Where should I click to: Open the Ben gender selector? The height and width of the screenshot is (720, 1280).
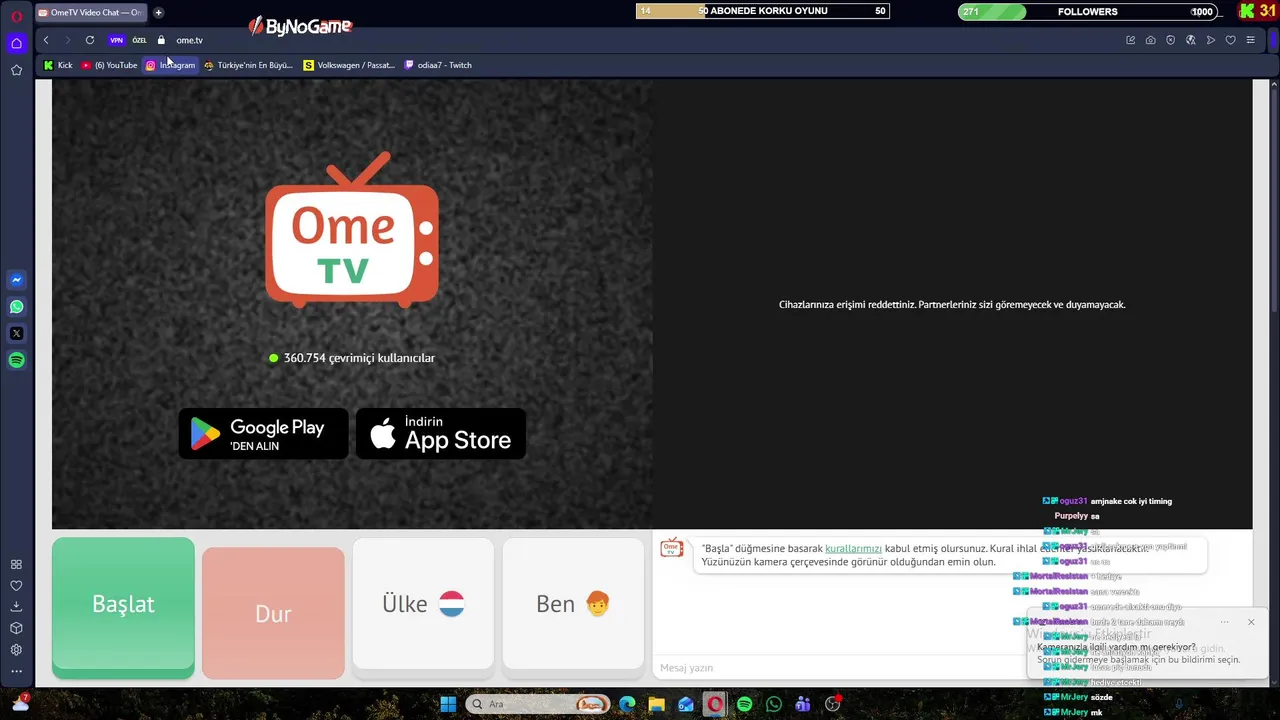573,604
